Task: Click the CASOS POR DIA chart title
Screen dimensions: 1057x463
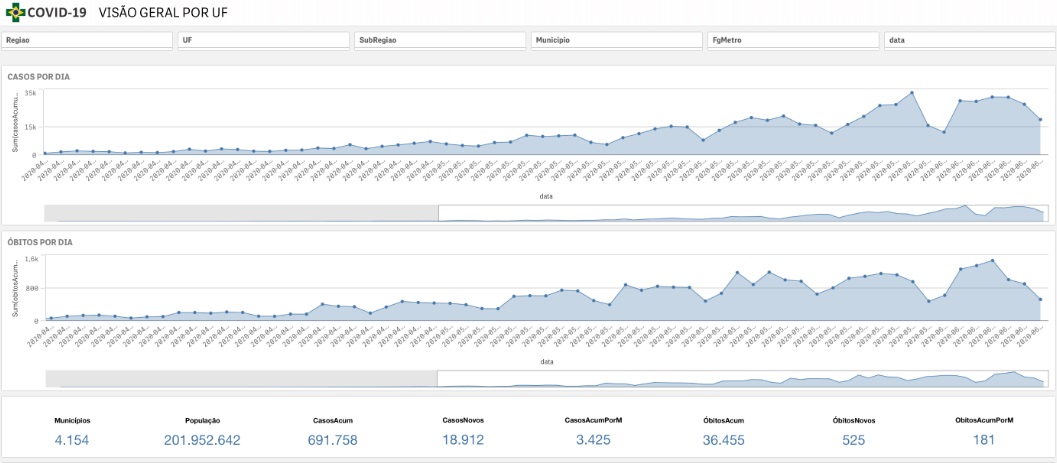Action: pyautogui.click(x=35, y=77)
